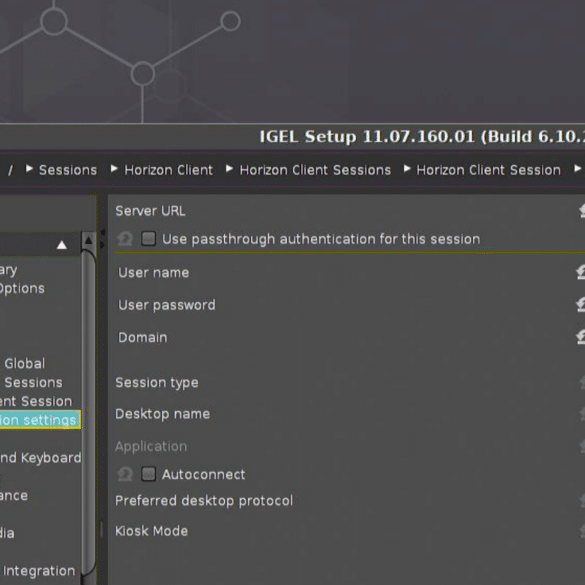Viewport: 585px width, 585px height.
Task: Click the root slash in breadcrumb
Action: click(x=10, y=171)
